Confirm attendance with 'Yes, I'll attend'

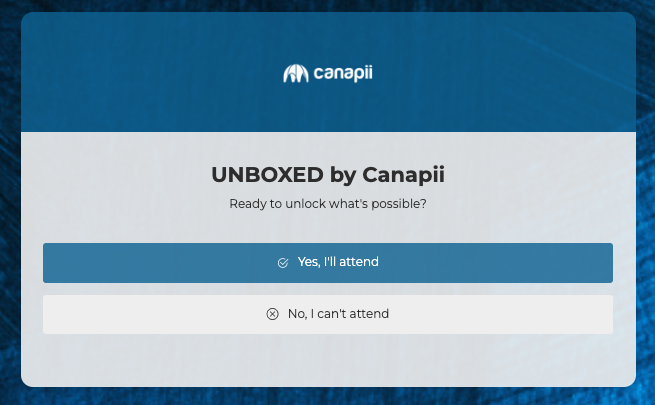(x=328, y=263)
